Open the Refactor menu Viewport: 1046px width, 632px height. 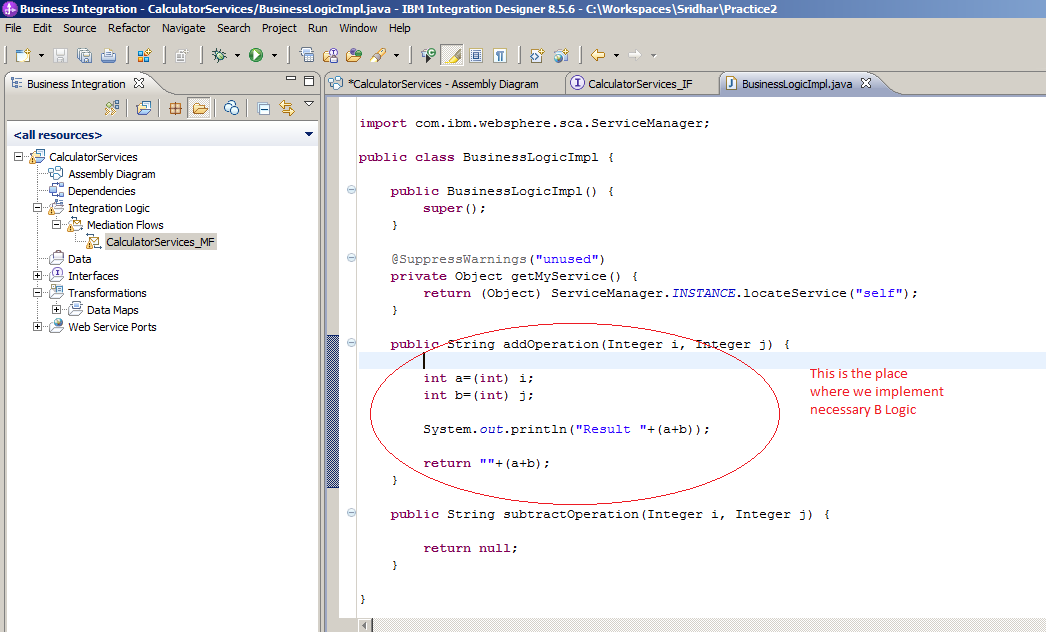point(128,28)
